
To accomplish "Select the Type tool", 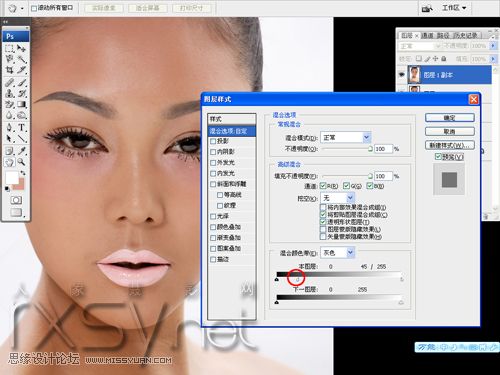I will (22, 127).
